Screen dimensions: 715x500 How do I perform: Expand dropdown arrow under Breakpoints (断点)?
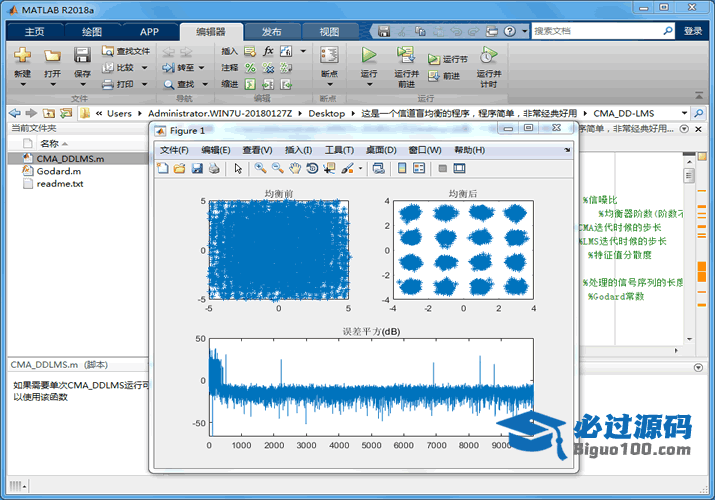point(330,84)
